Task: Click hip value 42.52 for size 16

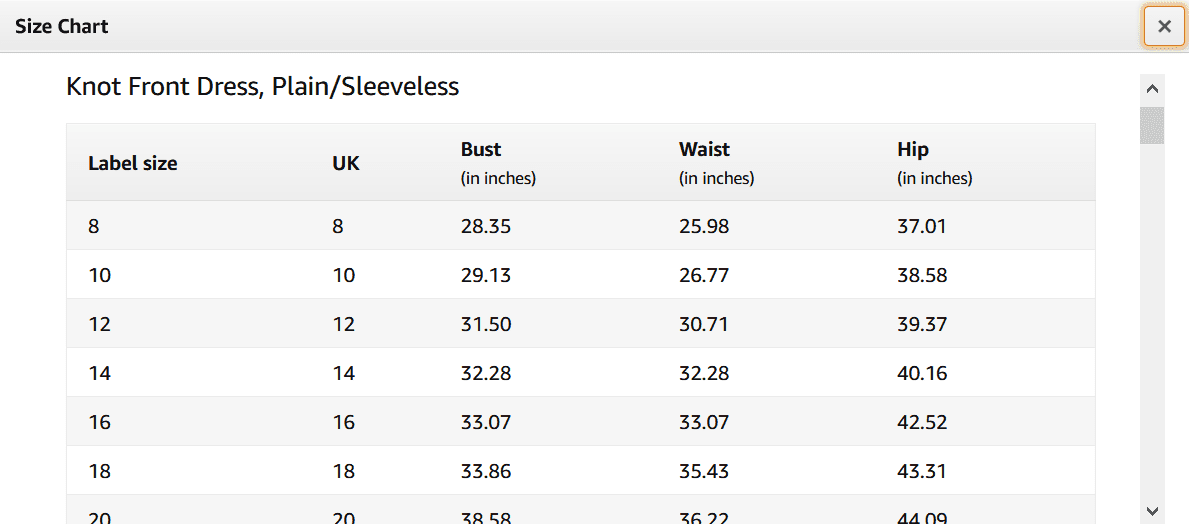Action: [x=922, y=423]
